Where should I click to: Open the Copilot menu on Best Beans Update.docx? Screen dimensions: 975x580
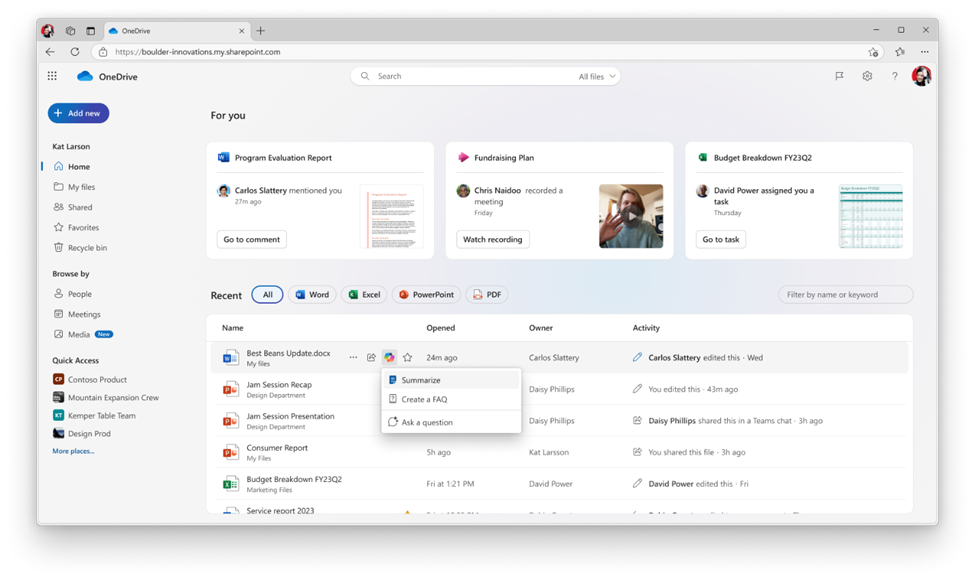coord(389,355)
